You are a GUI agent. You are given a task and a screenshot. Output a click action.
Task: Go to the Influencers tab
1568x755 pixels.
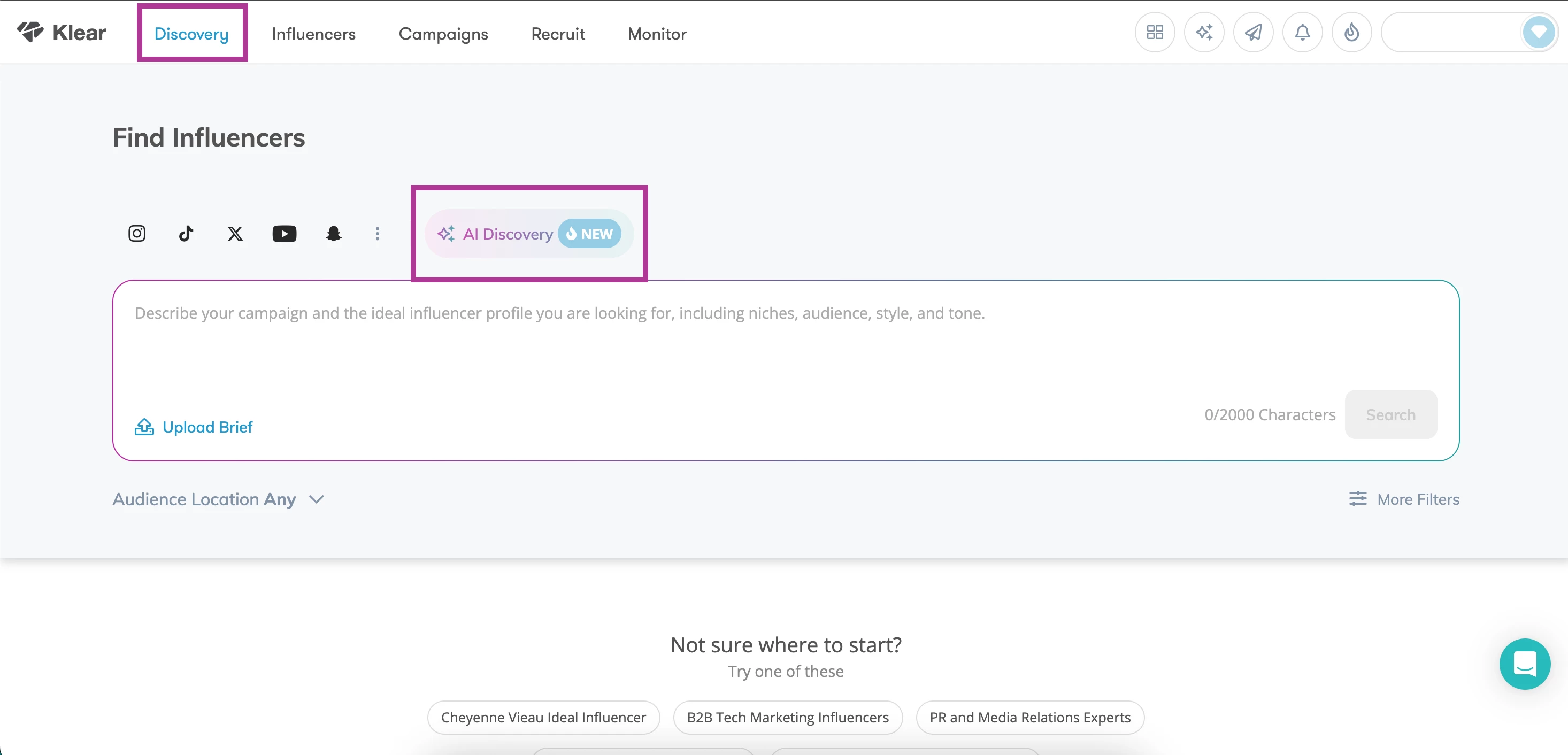tap(313, 34)
